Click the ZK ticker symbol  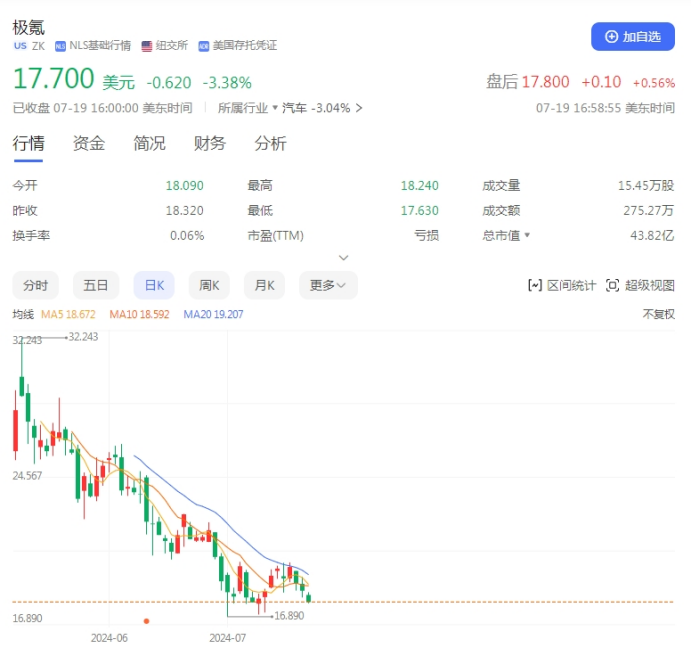pos(38,46)
